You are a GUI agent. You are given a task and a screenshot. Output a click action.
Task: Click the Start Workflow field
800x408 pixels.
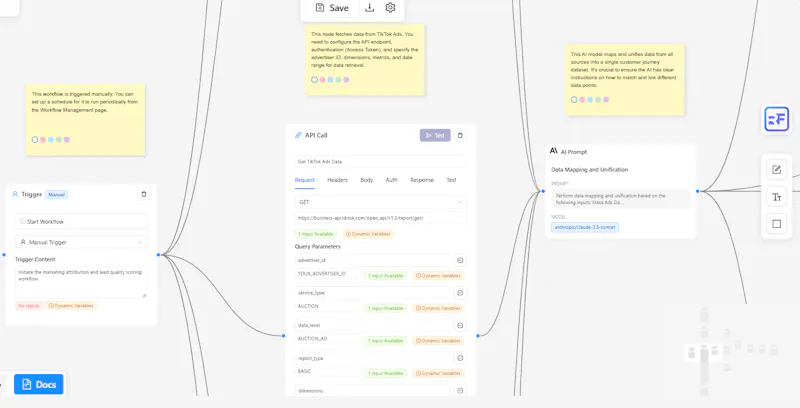coord(81,222)
